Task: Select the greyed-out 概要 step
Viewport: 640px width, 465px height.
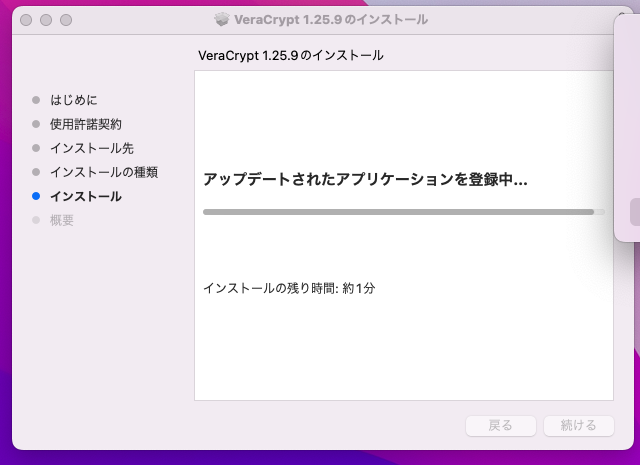Action: point(62,220)
